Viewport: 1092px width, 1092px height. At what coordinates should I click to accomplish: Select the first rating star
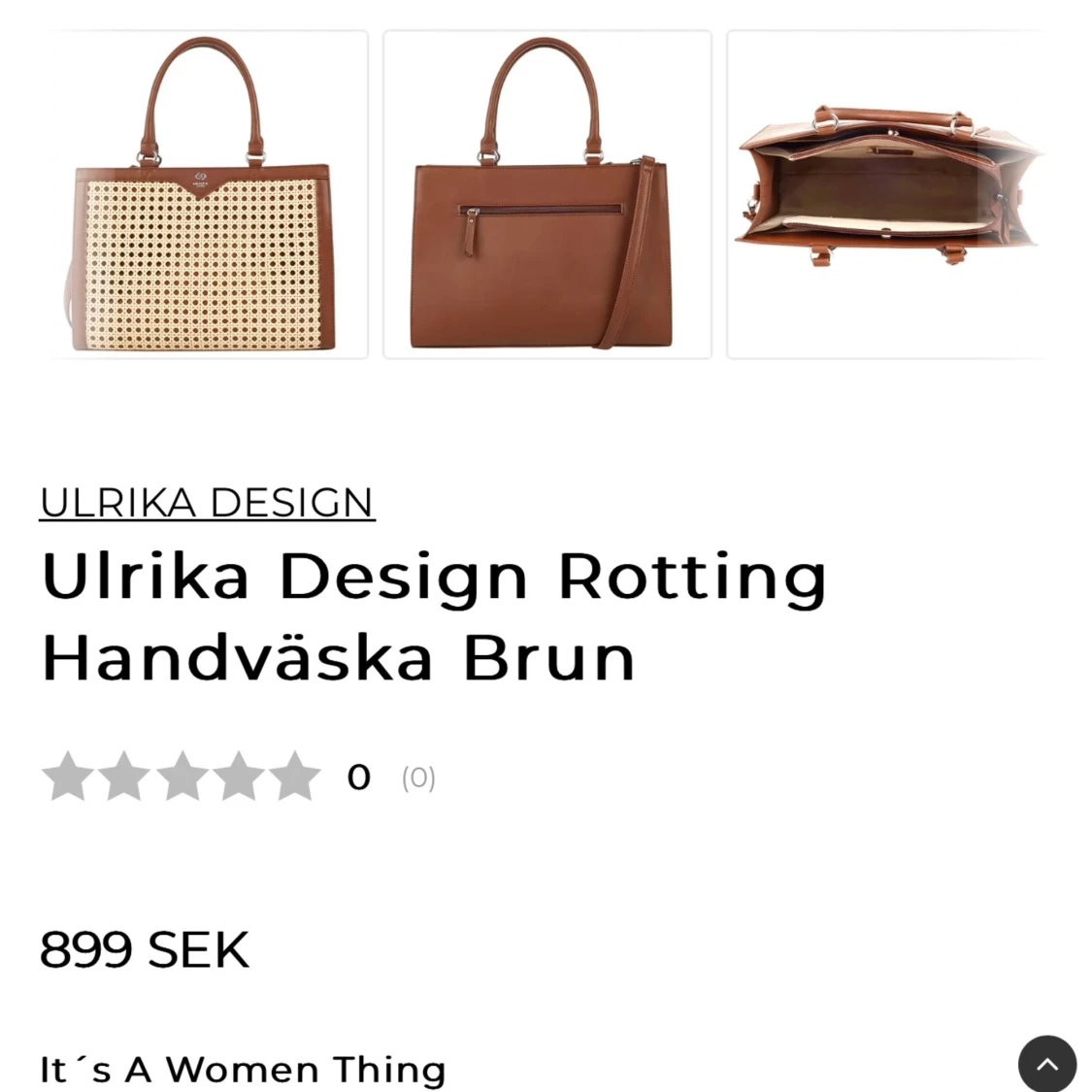(x=68, y=776)
